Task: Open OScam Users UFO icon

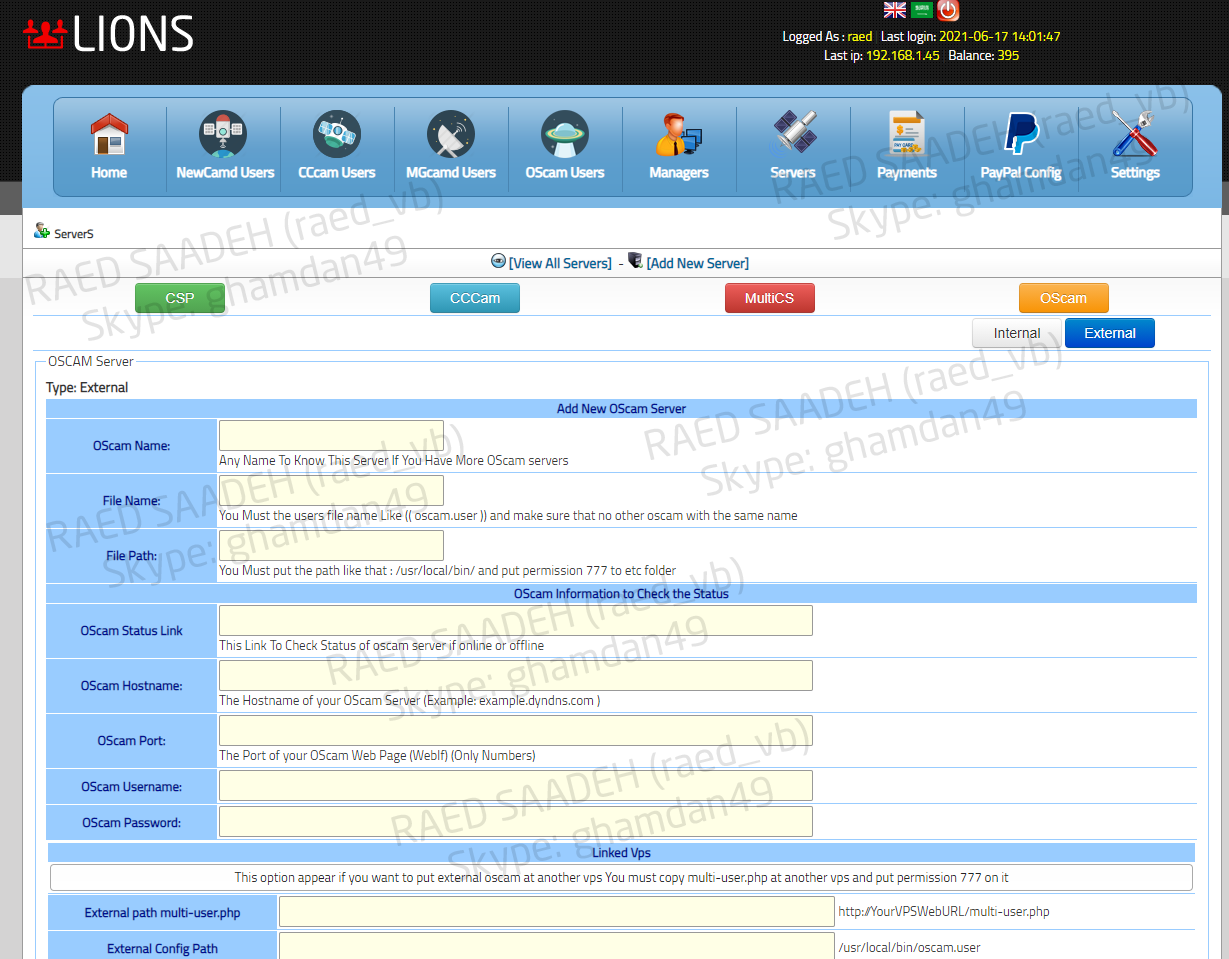Action: click(x=565, y=134)
